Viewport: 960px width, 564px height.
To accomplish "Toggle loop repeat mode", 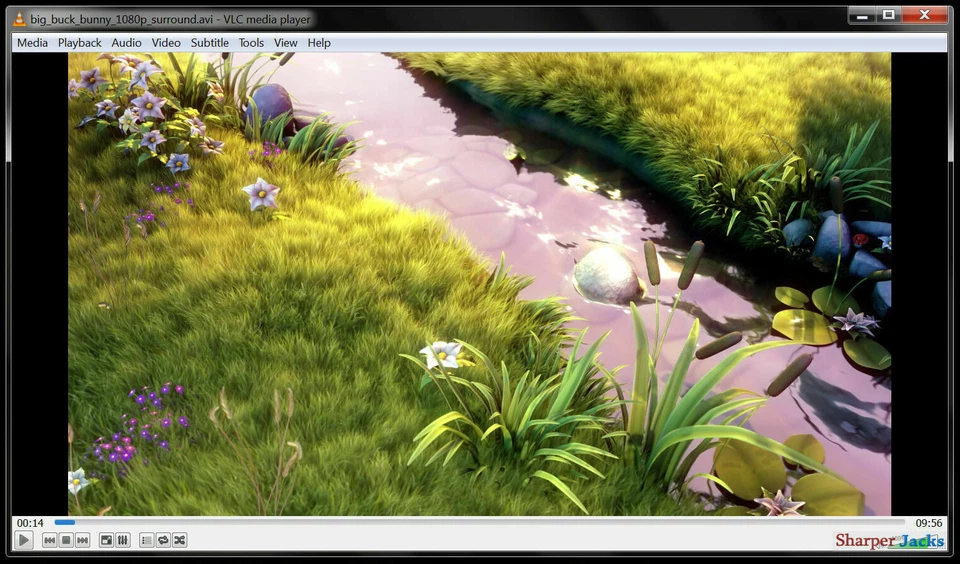I will point(163,540).
